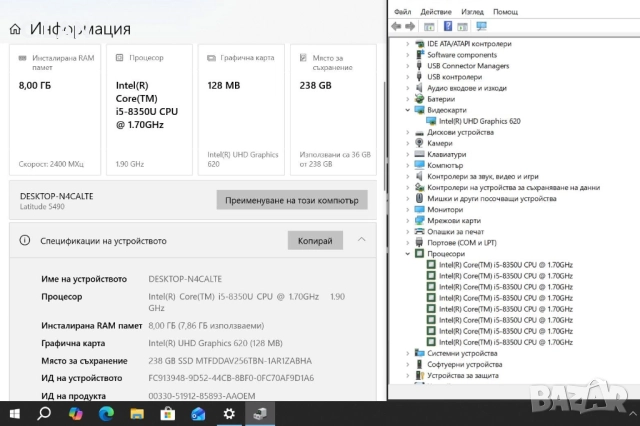The height and width of the screenshot is (426, 640).
Task: Select Контролери за звук, видео и игри
Action: [483, 176]
